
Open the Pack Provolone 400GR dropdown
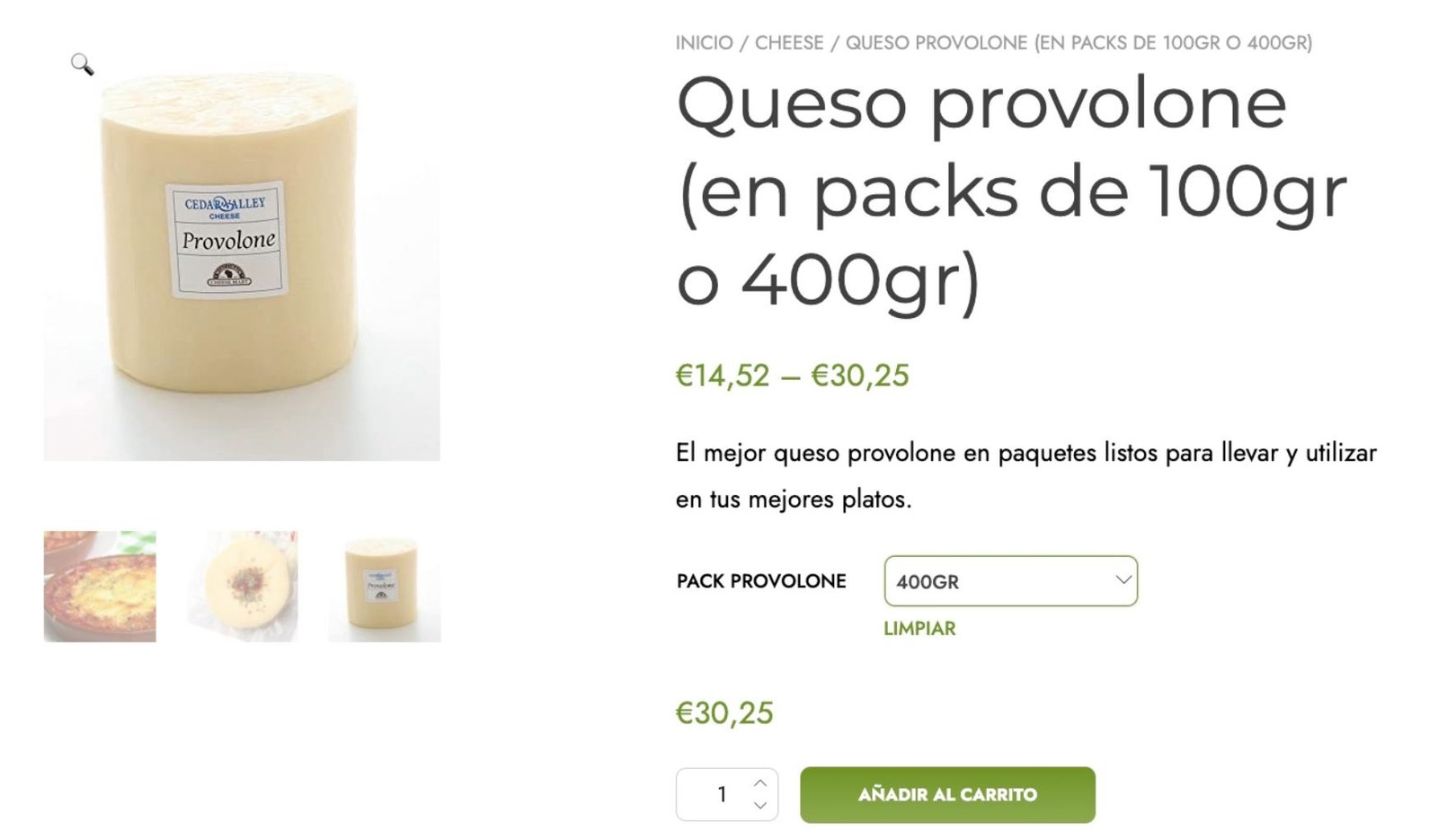[x=1011, y=581]
